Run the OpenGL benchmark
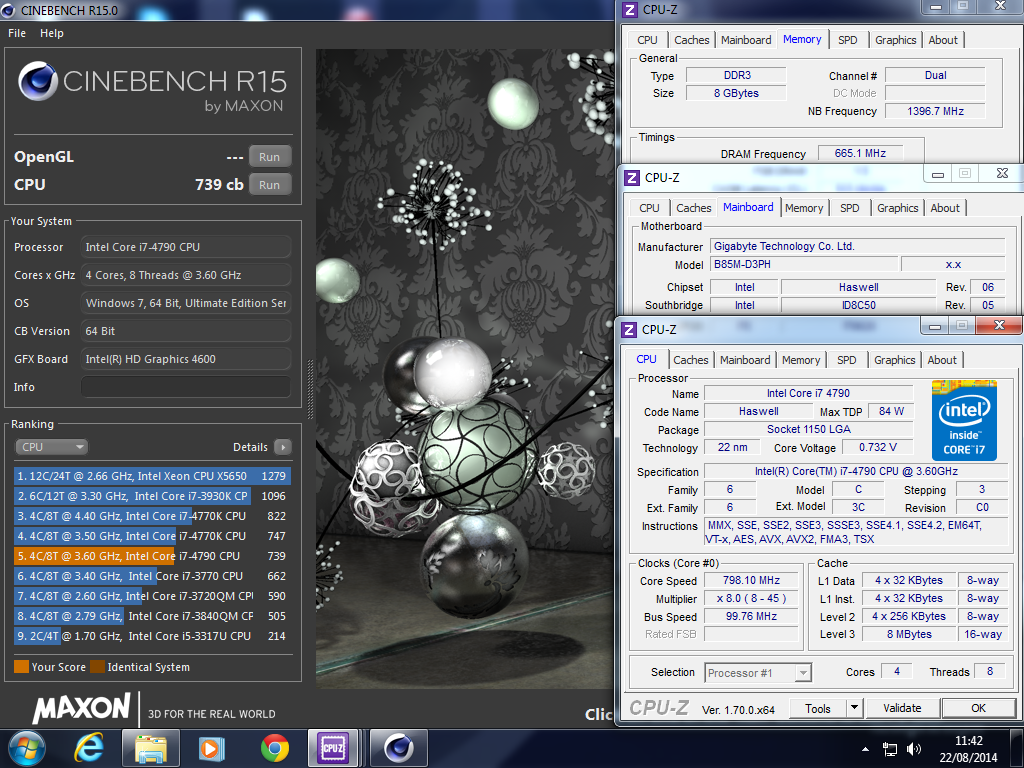 (270, 157)
